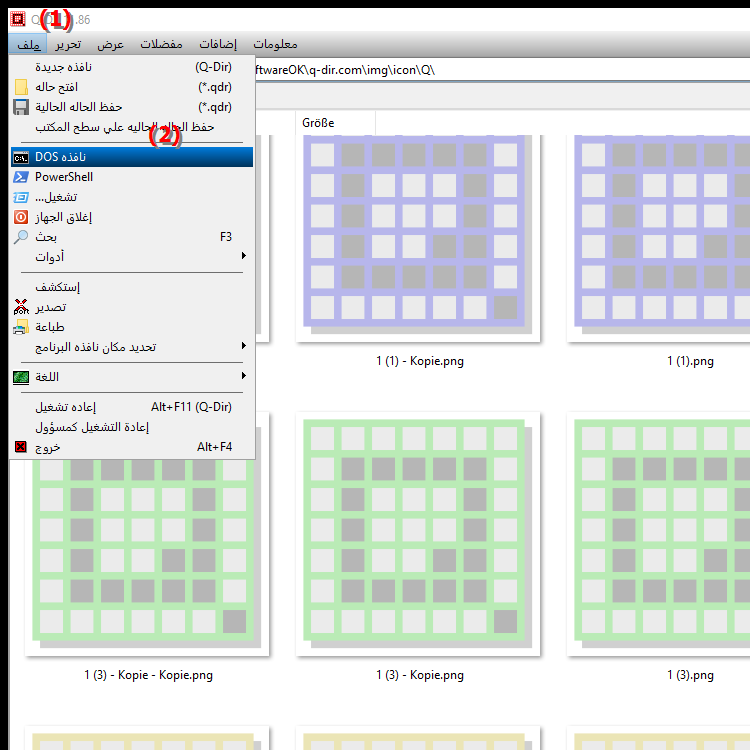Click file name 1 (3) - Kopie.png

[420, 675]
